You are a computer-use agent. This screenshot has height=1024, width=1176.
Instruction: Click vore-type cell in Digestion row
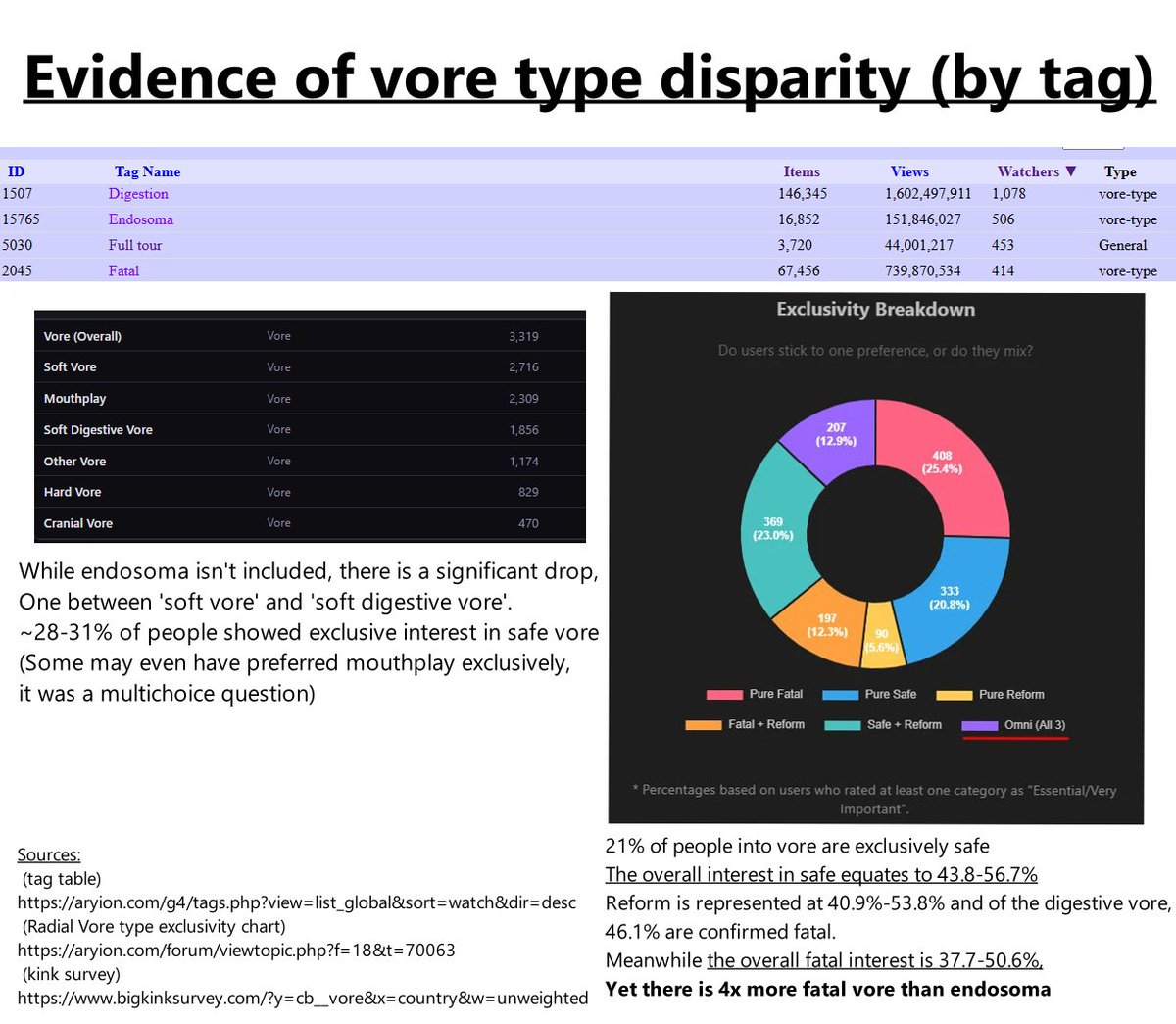1127,194
